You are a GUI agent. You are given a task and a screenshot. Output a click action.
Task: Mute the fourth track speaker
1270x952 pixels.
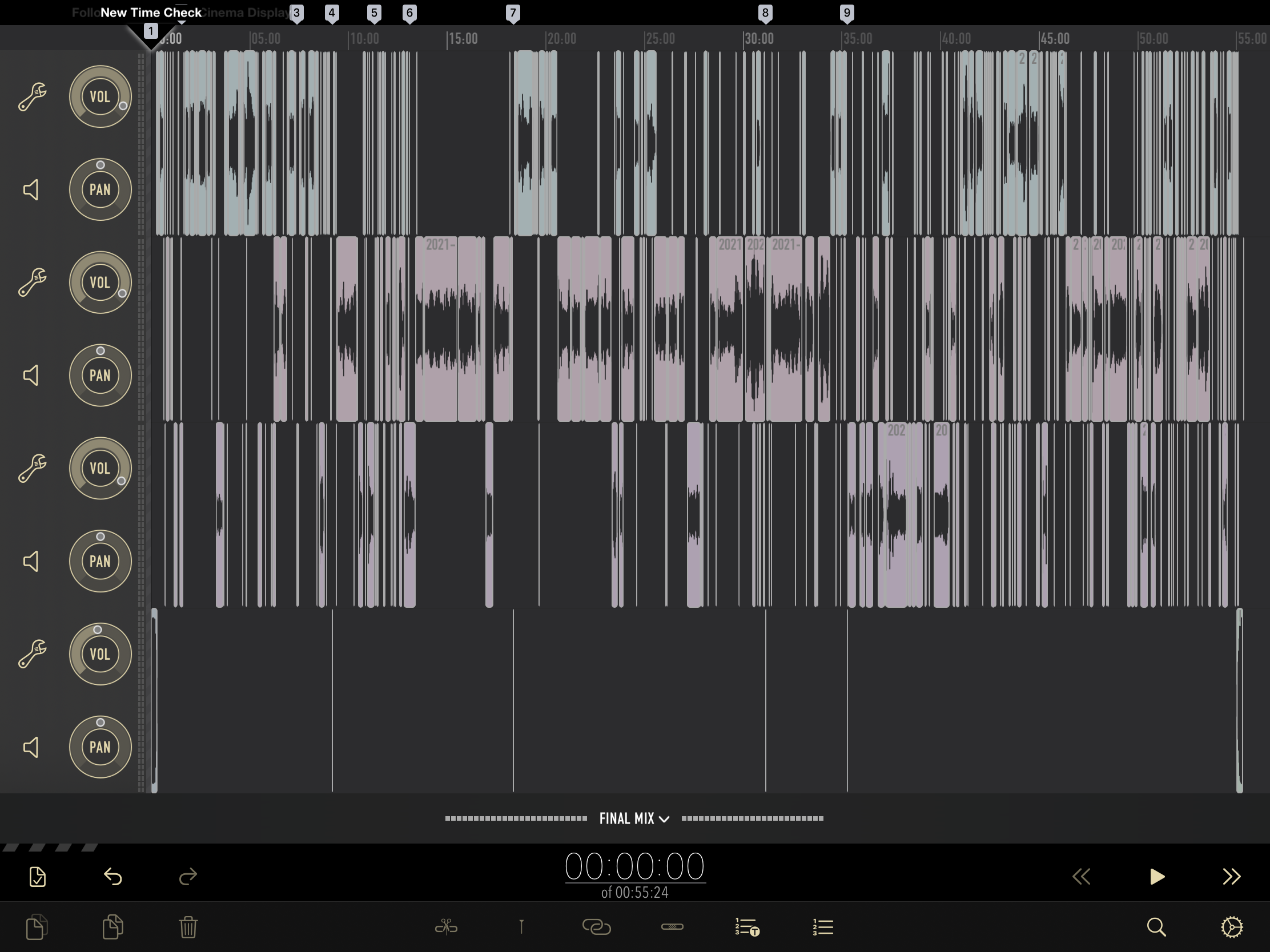pos(31,747)
